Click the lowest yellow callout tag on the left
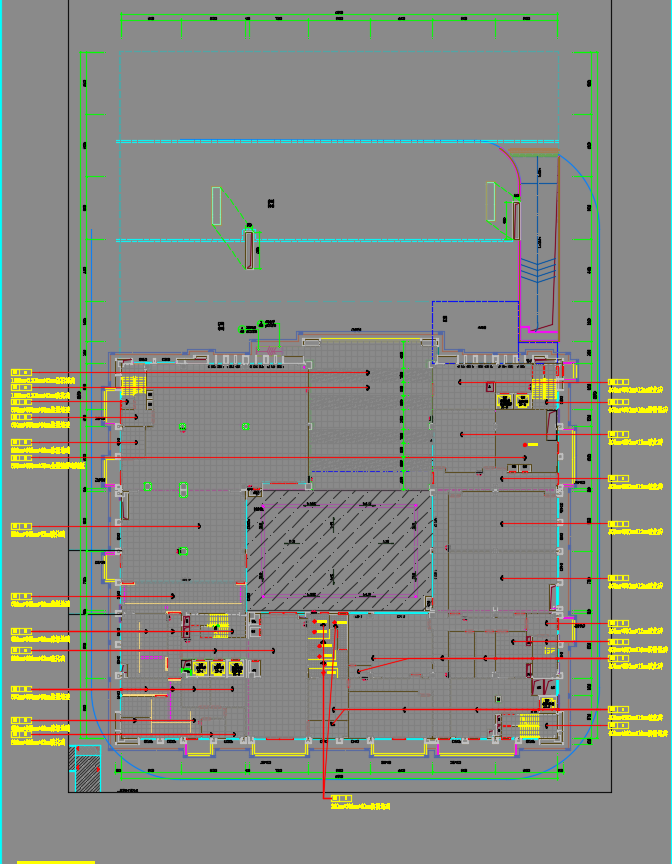 click(21, 735)
